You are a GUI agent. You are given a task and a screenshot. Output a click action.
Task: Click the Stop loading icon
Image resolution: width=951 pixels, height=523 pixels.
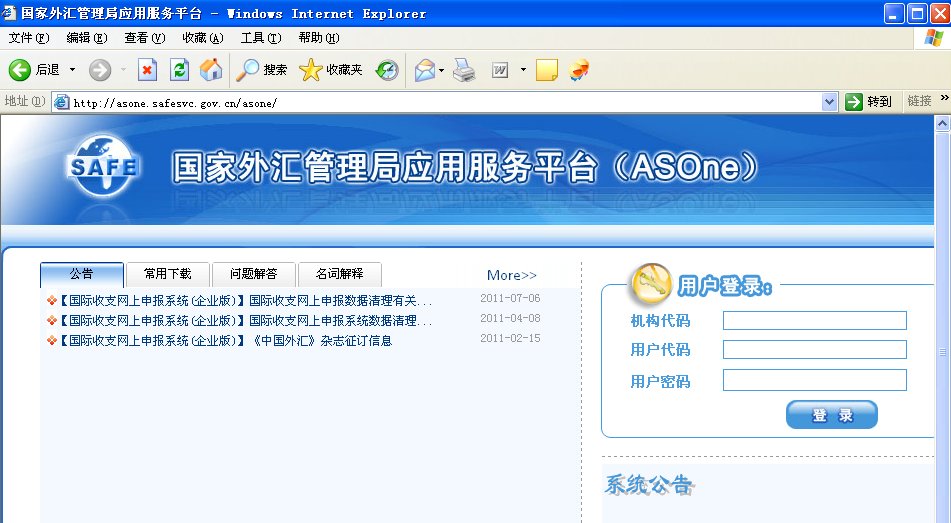click(147, 70)
